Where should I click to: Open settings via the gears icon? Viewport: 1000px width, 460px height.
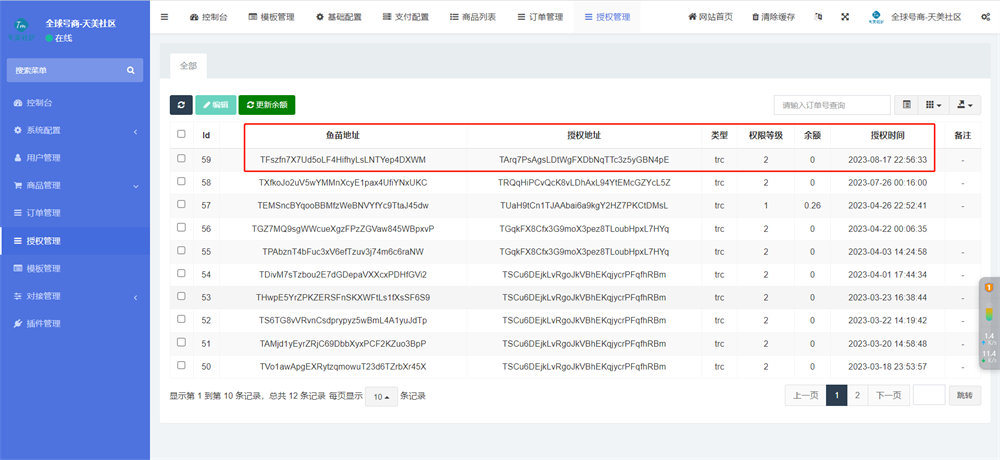click(986, 17)
